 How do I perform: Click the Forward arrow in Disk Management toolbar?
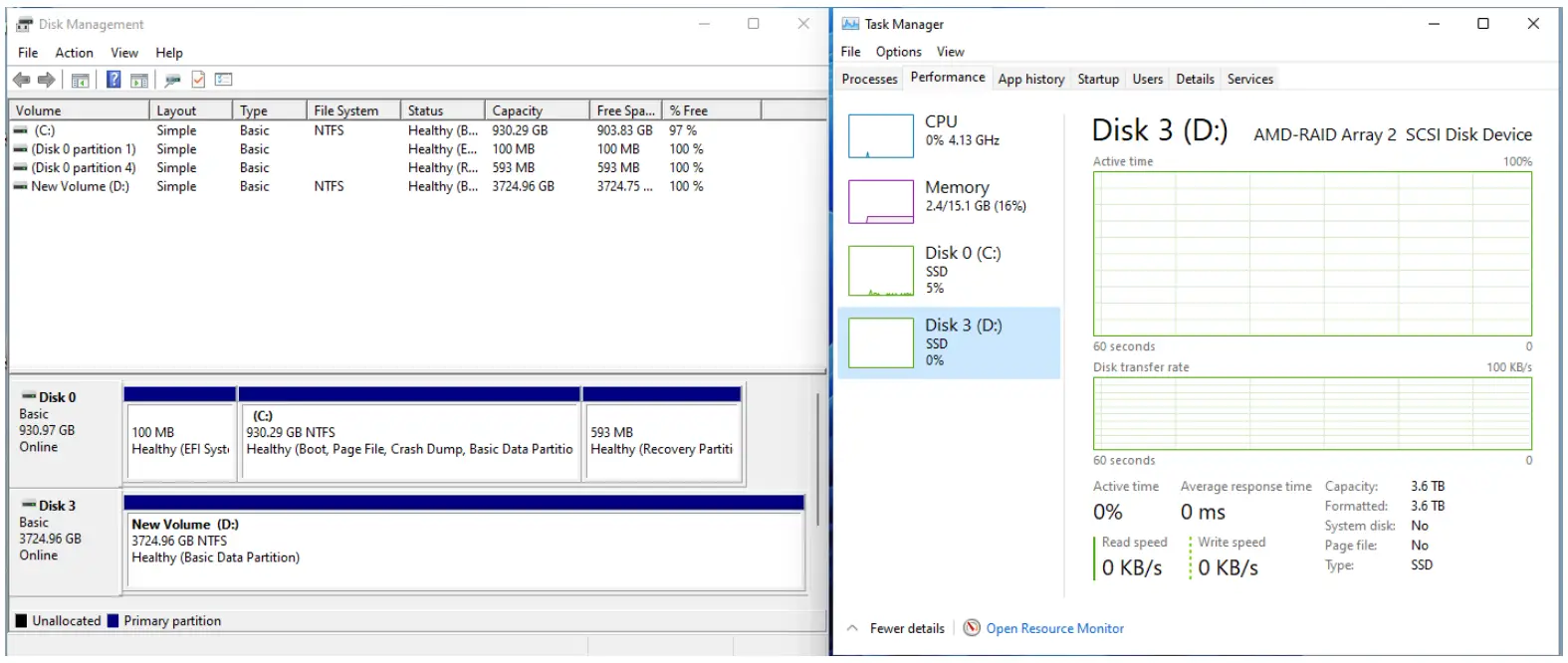[46, 80]
